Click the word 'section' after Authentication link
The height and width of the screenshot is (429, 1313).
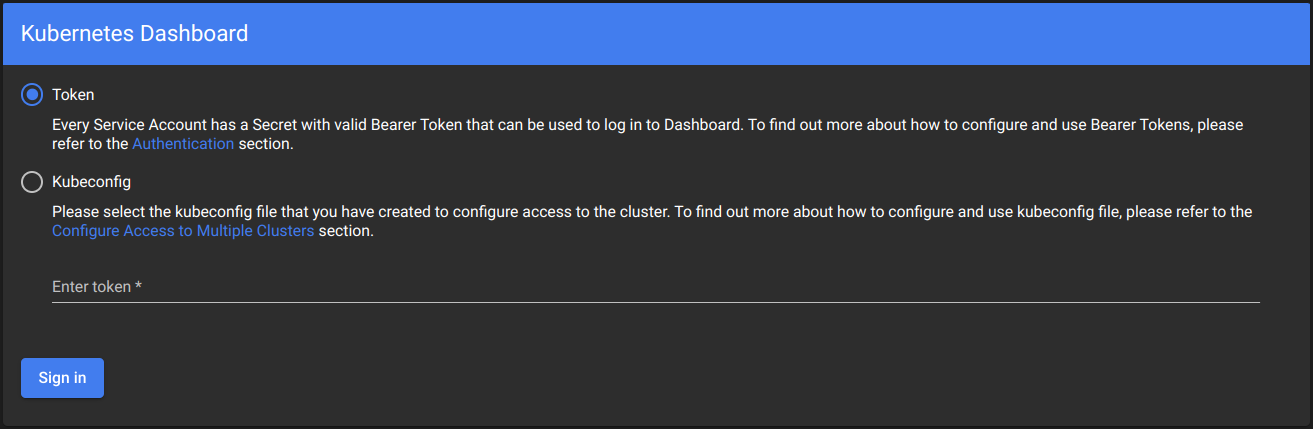point(264,144)
